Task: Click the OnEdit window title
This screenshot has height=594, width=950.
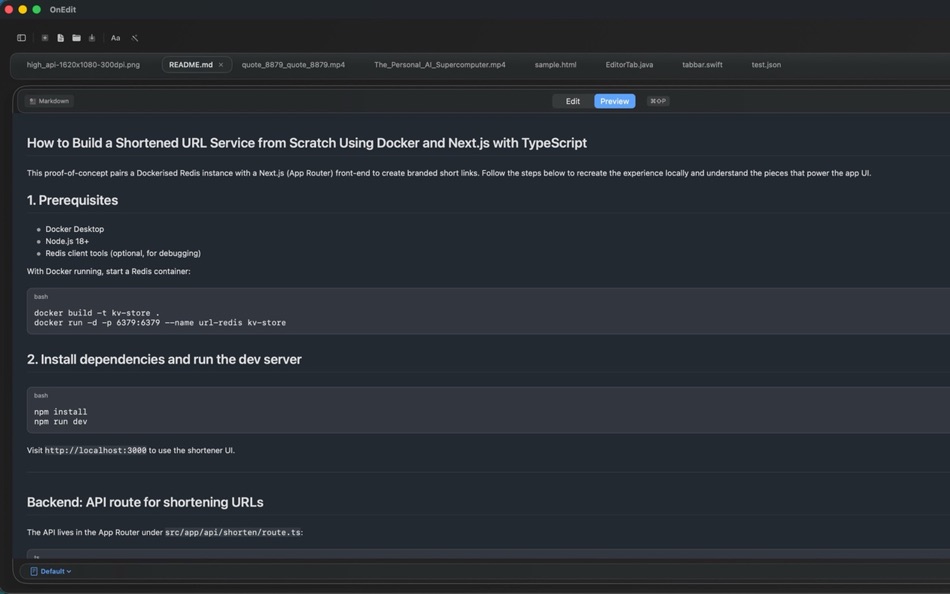Action: pos(63,10)
